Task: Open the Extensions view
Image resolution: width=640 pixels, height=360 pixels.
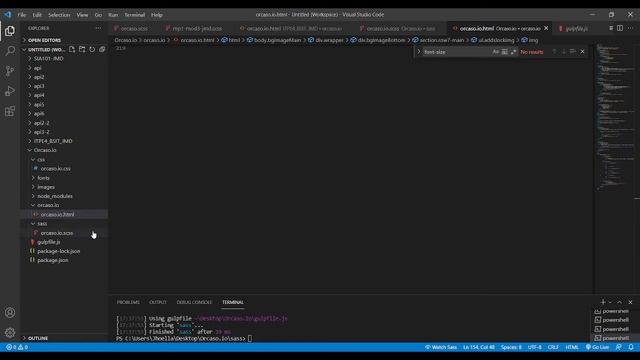Action: pyautogui.click(x=10, y=111)
